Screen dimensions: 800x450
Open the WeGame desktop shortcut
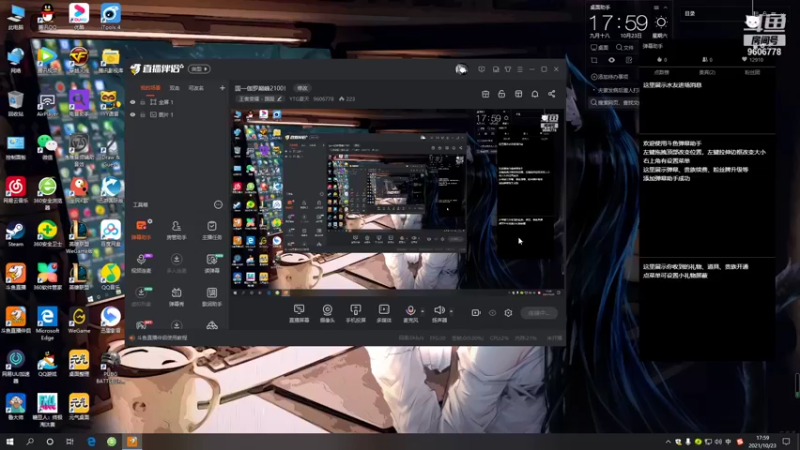79,320
